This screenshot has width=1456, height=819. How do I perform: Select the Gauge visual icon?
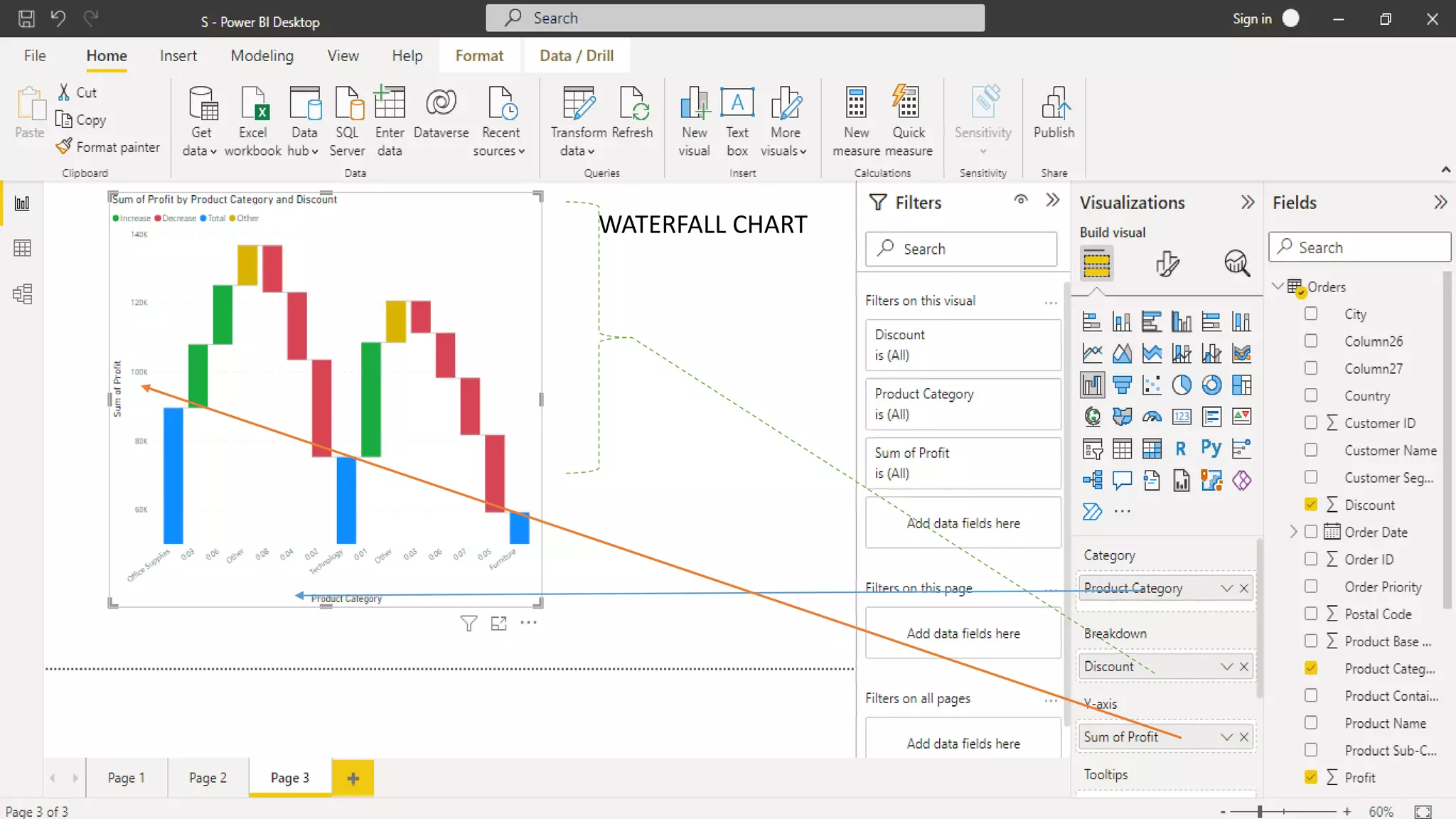click(x=1152, y=417)
